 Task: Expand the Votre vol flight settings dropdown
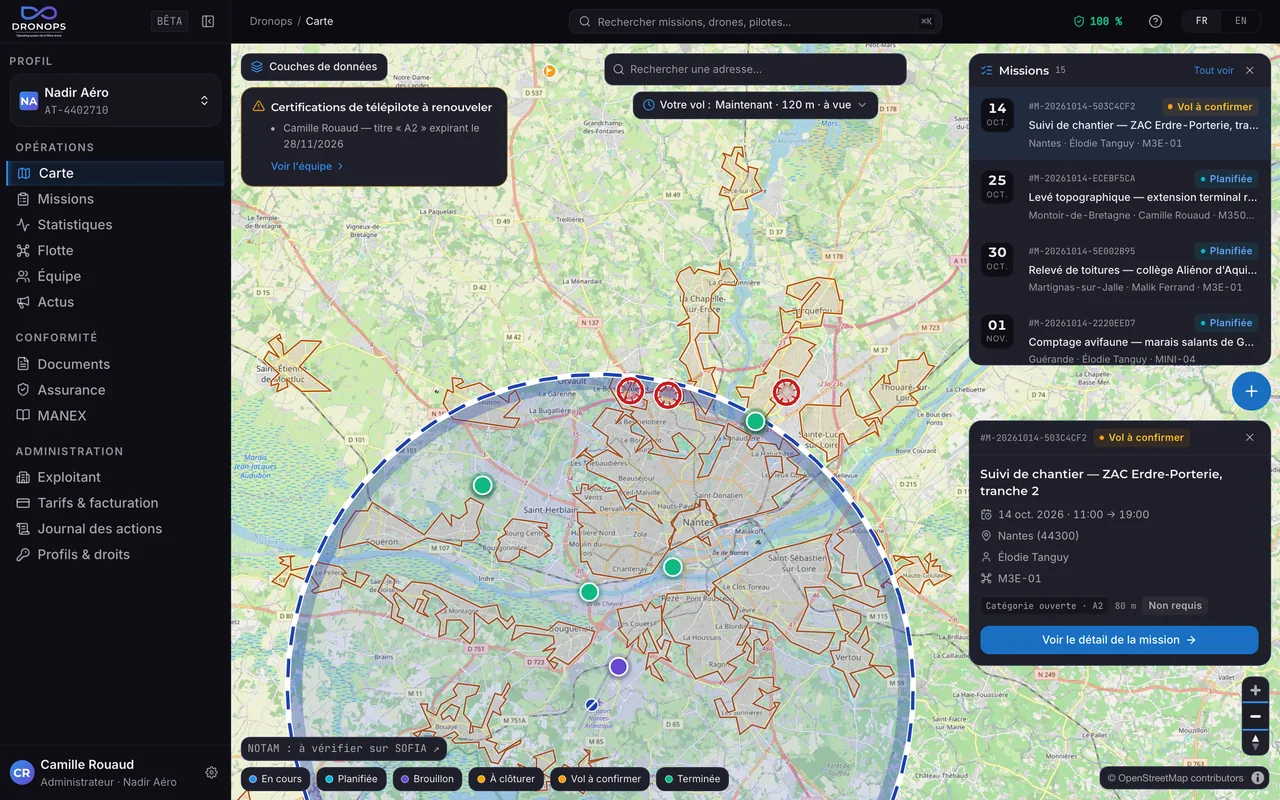coord(755,105)
